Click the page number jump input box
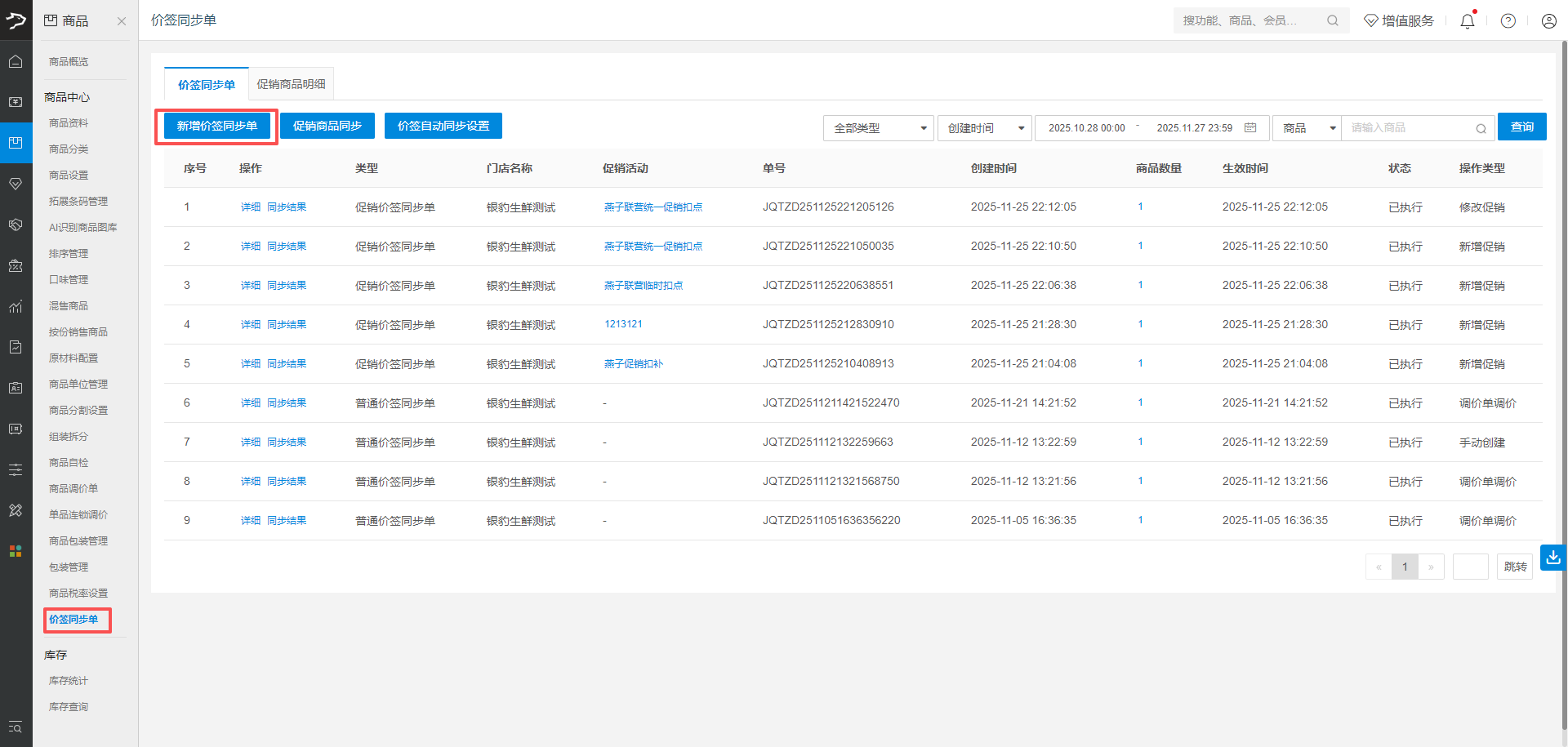Image resolution: width=1568 pixels, height=747 pixels. click(x=1470, y=567)
